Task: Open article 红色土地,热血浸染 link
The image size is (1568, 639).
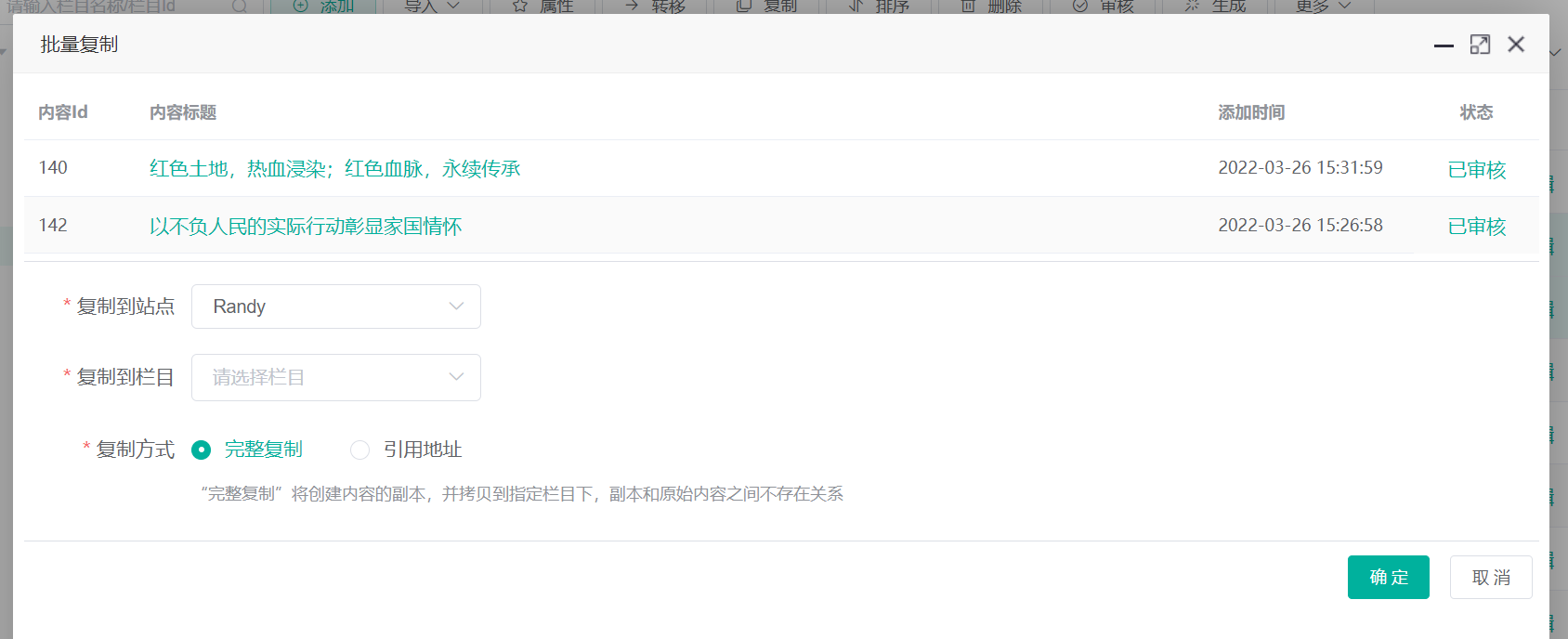Action: click(x=334, y=169)
